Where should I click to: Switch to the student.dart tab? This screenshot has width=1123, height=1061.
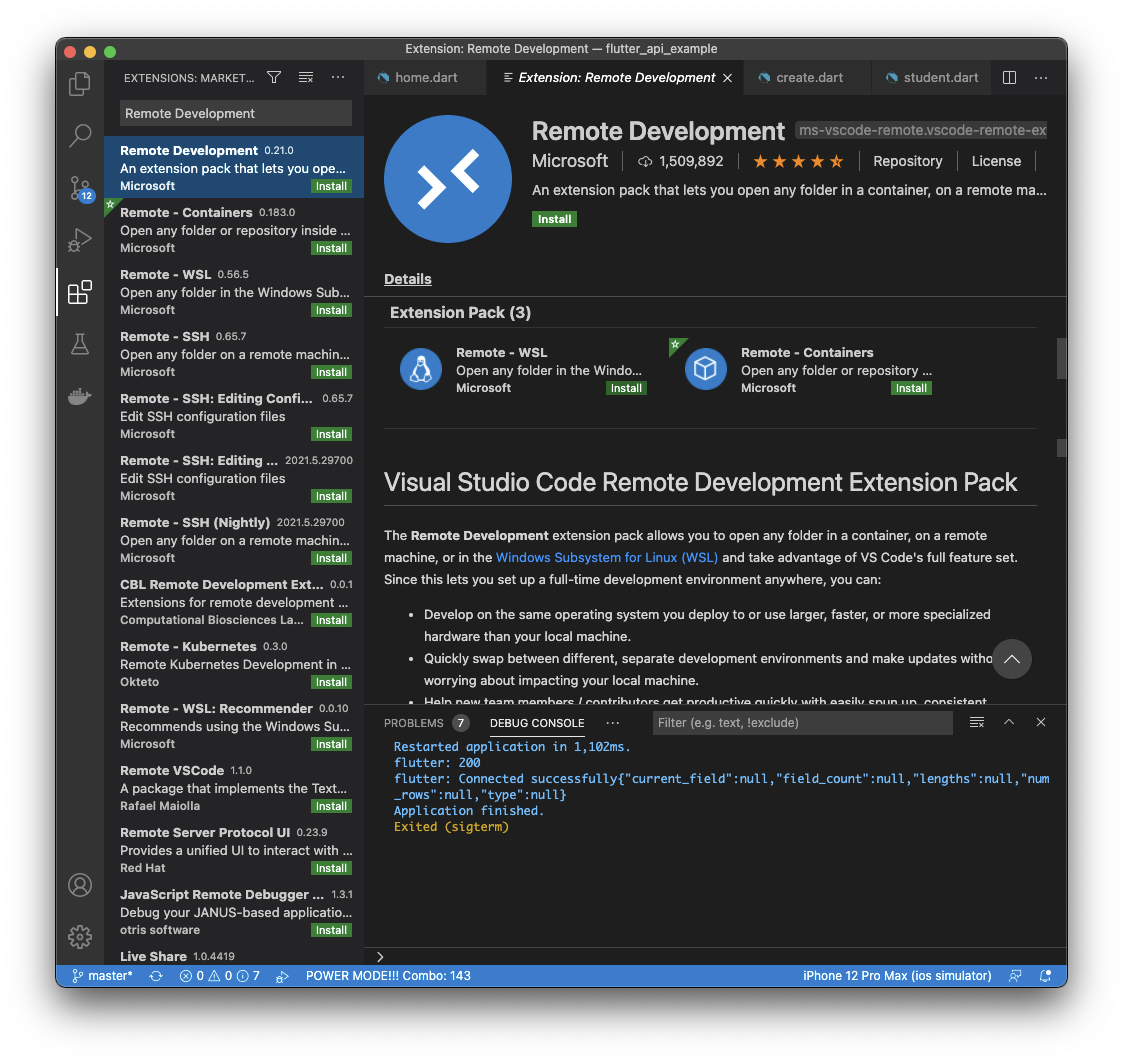pos(932,77)
